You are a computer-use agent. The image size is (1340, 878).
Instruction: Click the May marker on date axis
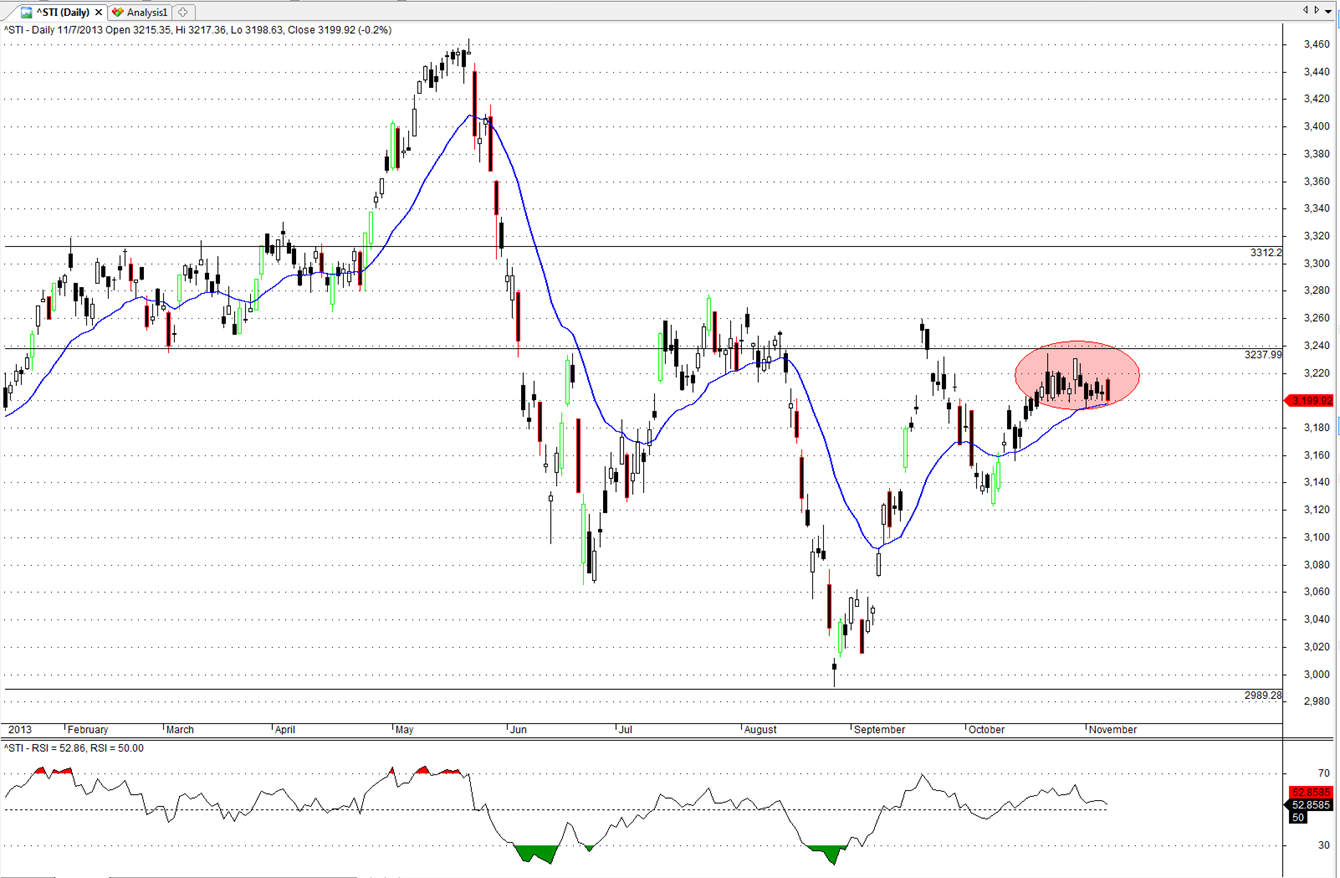[x=404, y=730]
